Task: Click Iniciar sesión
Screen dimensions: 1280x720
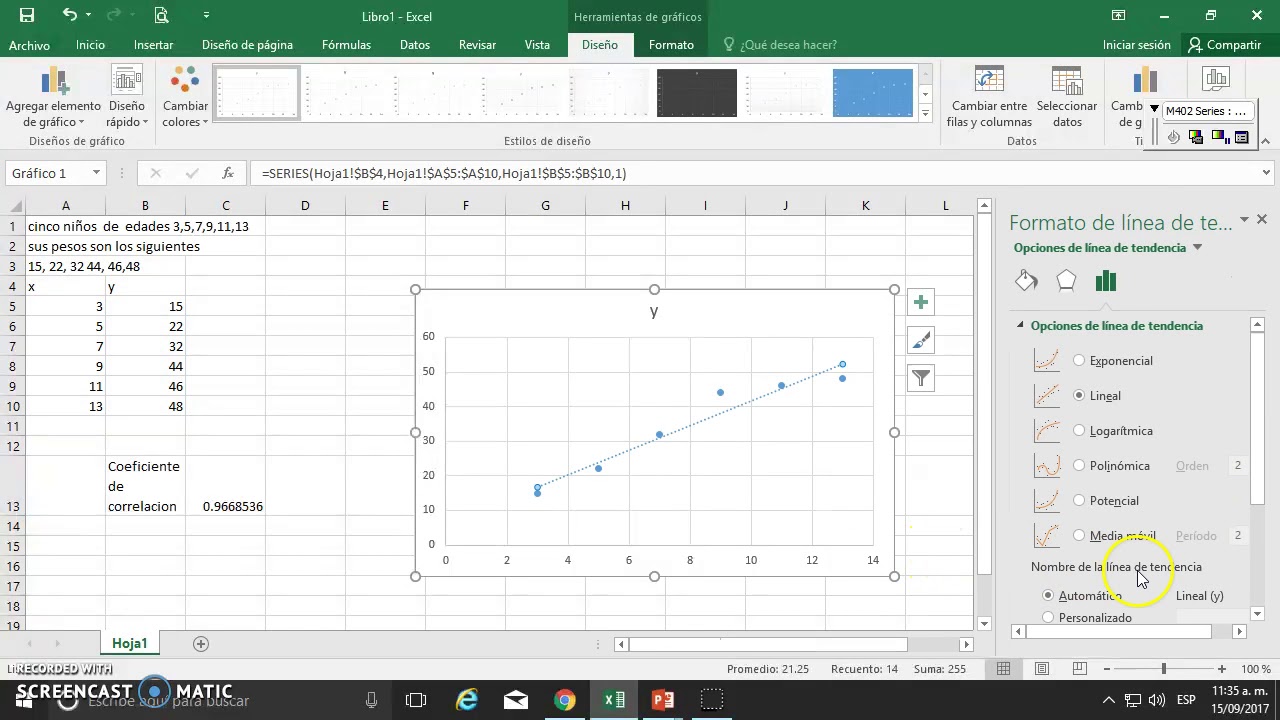Action: [1136, 45]
